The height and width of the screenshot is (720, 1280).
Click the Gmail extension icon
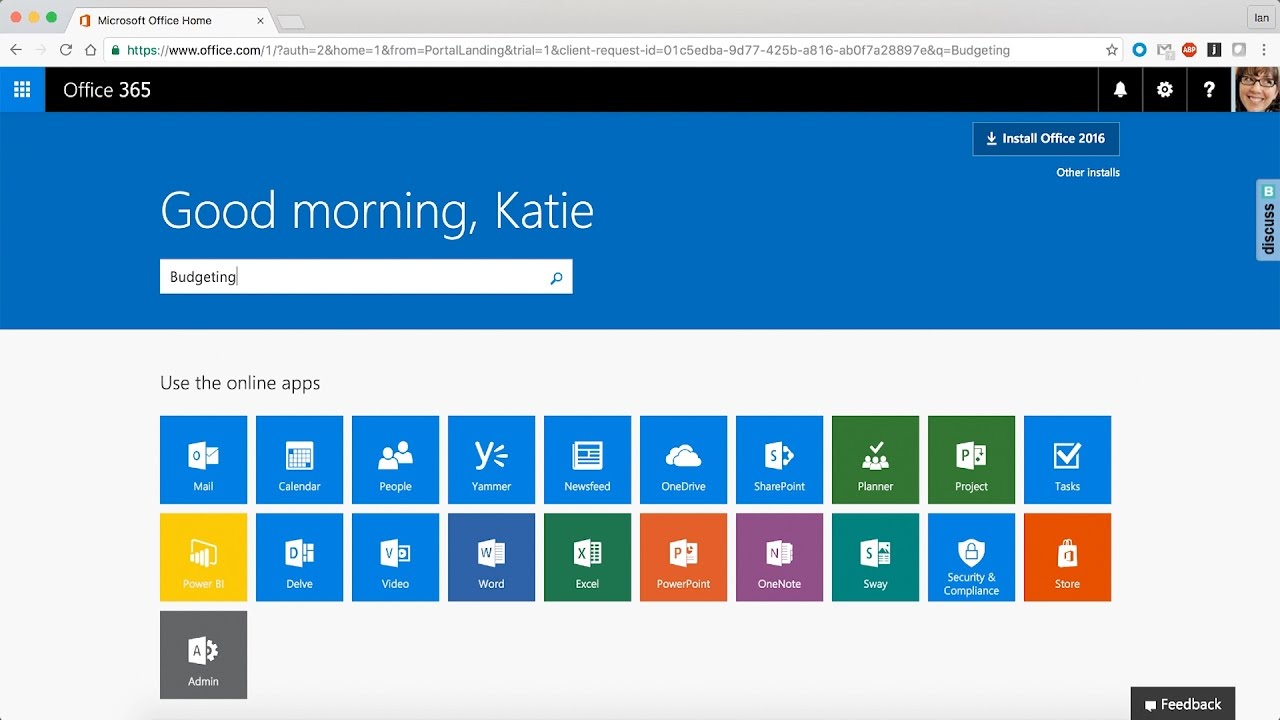(1165, 50)
